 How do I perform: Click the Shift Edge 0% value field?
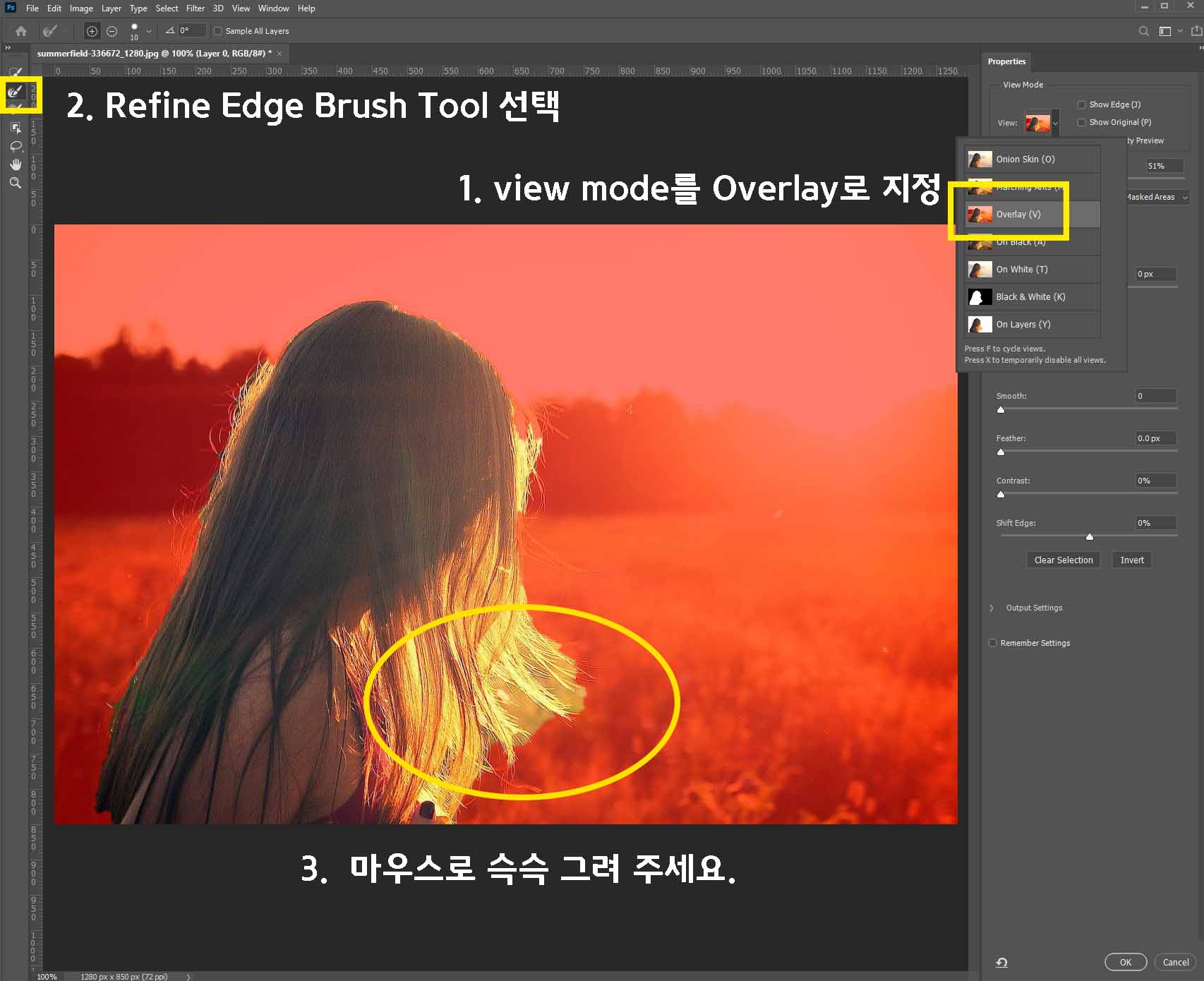[1156, 523]
